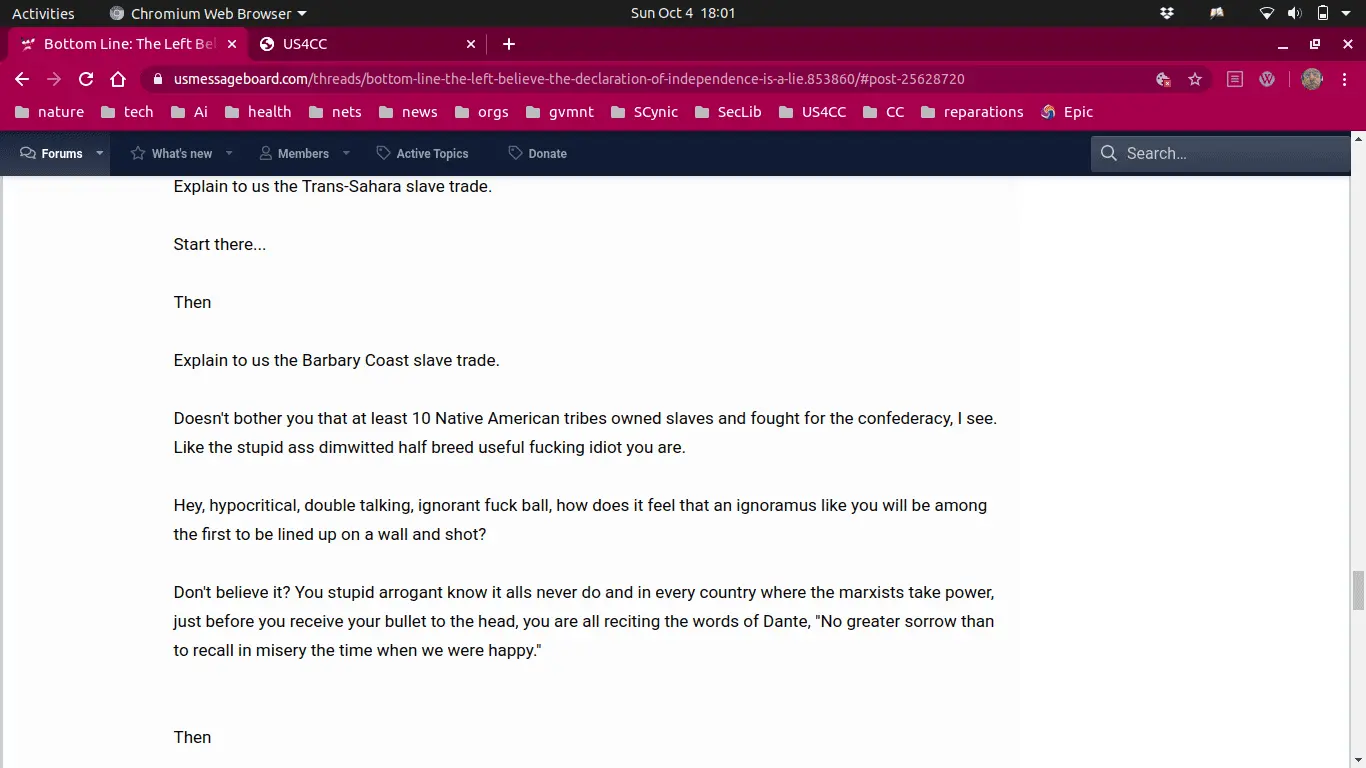Viewport: 1366px width, 768px height.
Task: Click the text "Start there..."
Action: pos(220,244)
